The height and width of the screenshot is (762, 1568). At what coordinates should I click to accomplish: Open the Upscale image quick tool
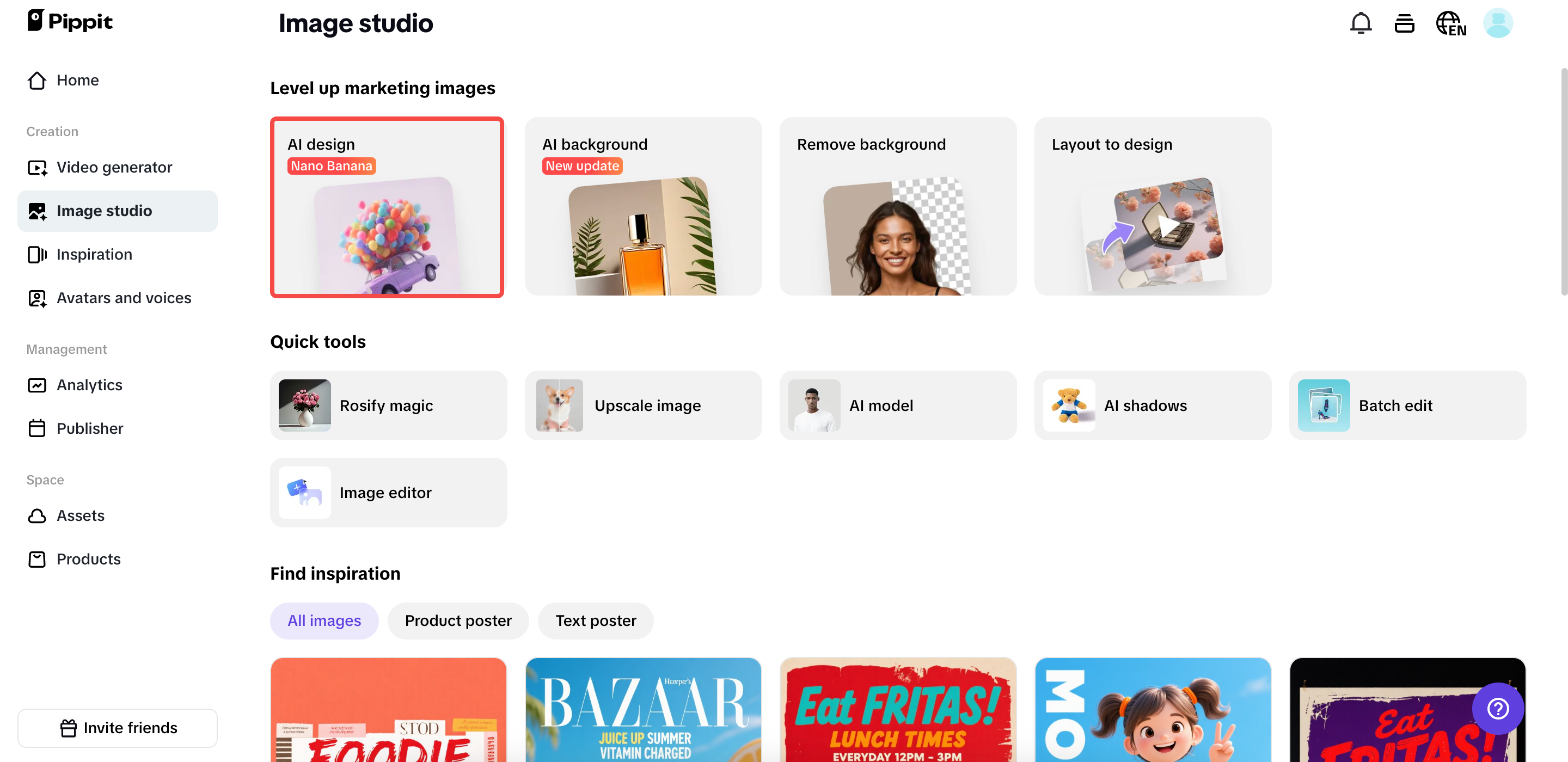tap(643, 405)
